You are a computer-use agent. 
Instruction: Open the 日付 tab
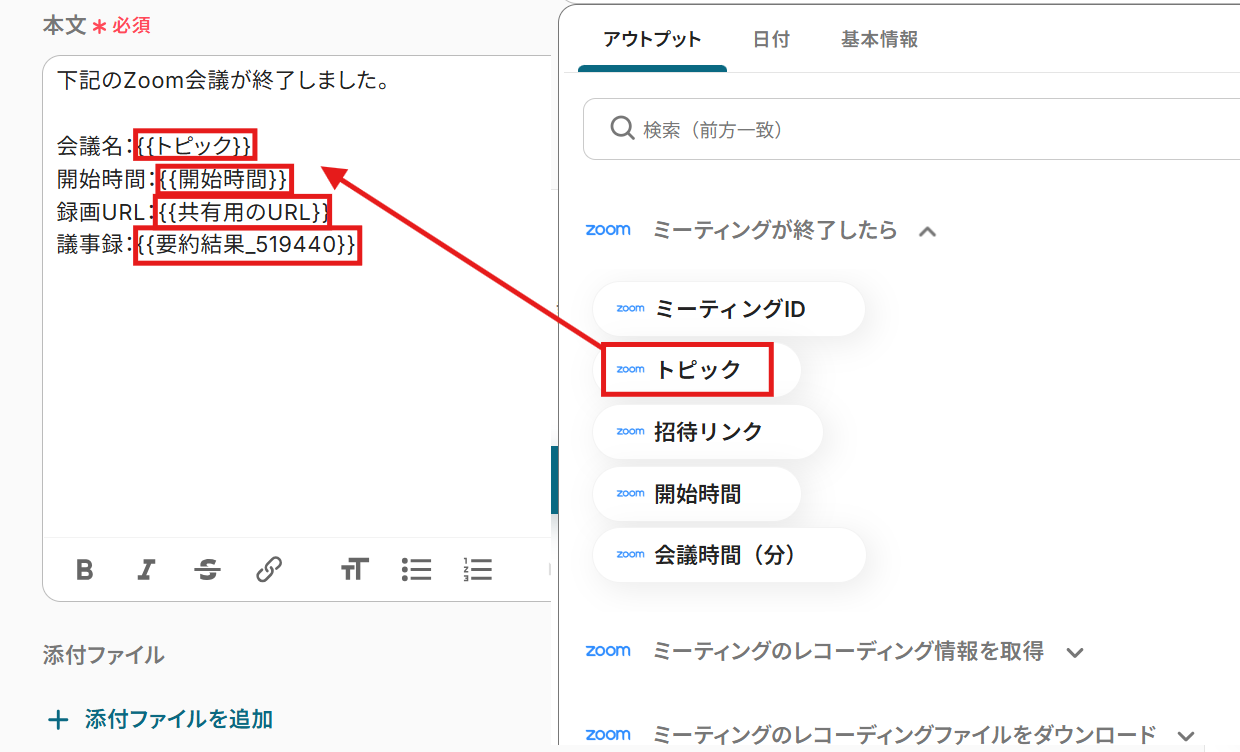click(x=771, y=40)
